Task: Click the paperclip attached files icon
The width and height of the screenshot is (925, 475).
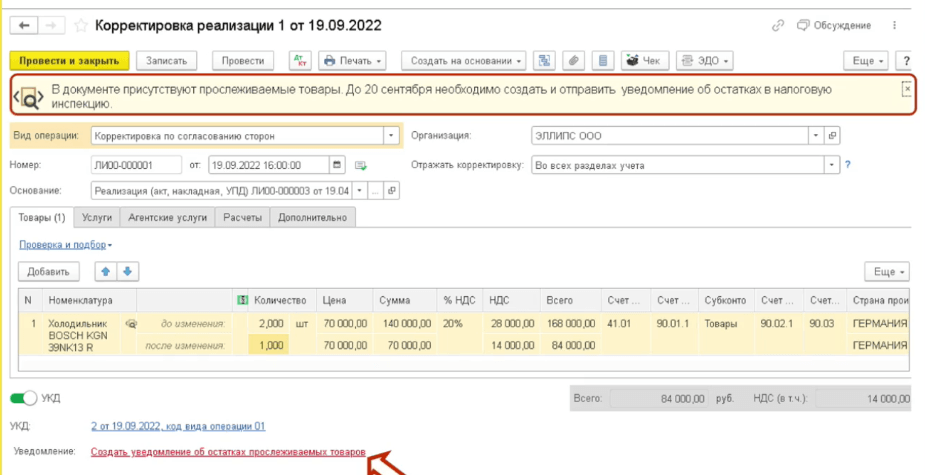Action: (574, 61)
